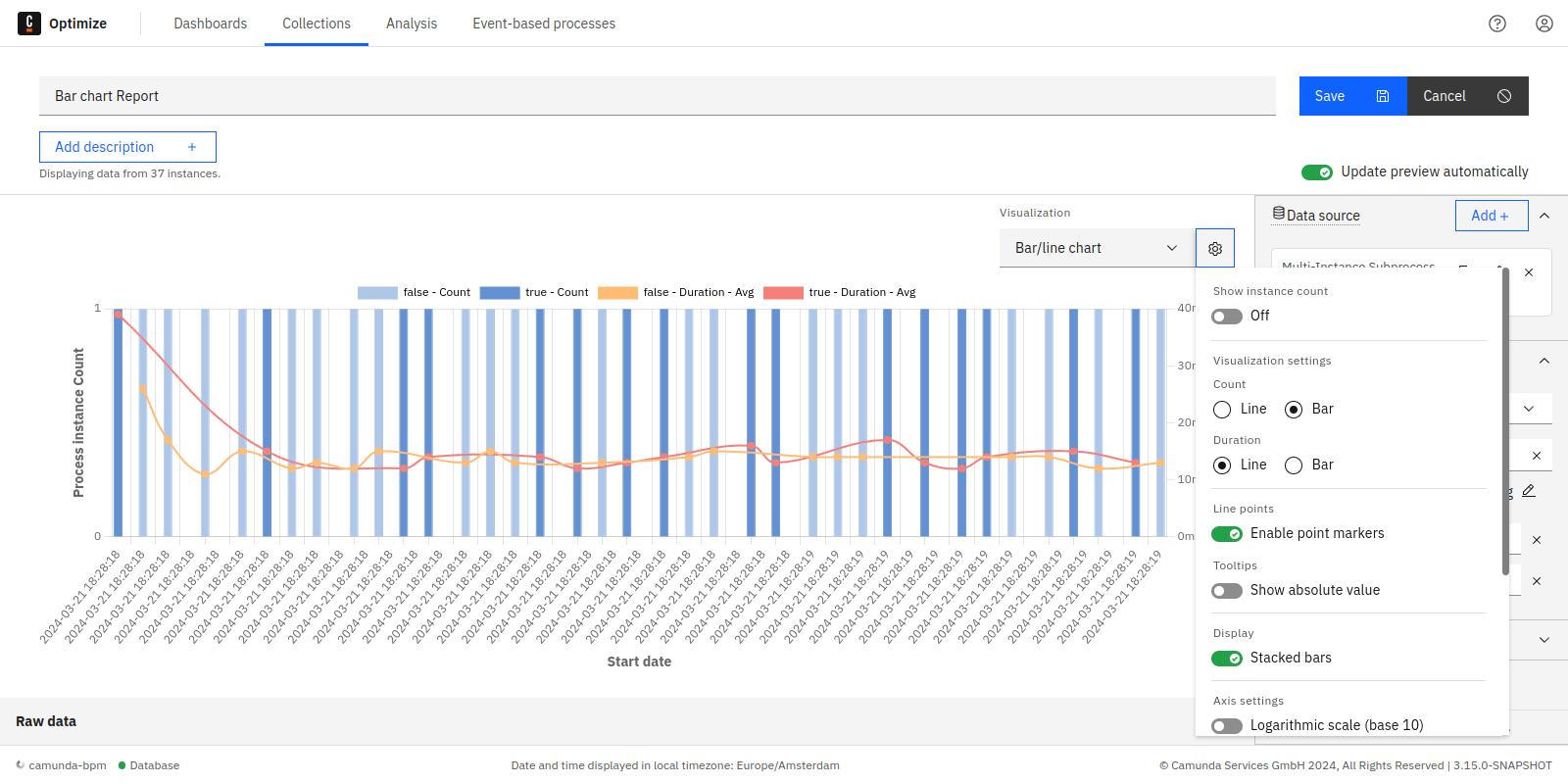Click the plus icon in Add description

point(192,147)
